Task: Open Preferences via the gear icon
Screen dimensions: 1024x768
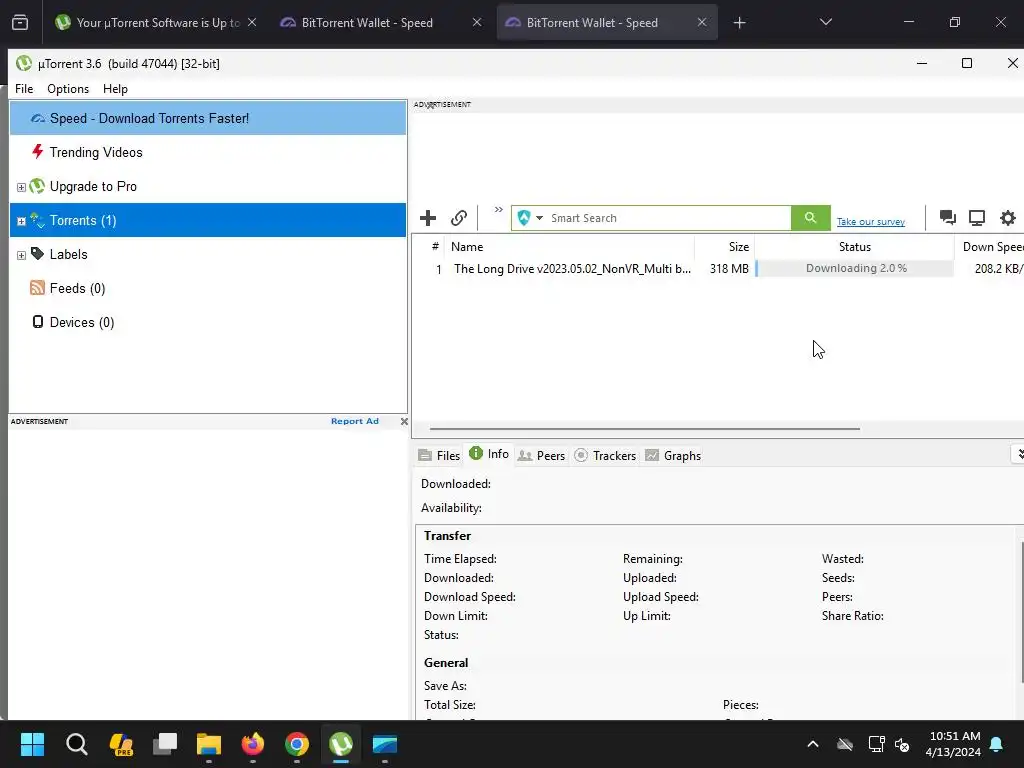Action: click(x=1008, y=217)
